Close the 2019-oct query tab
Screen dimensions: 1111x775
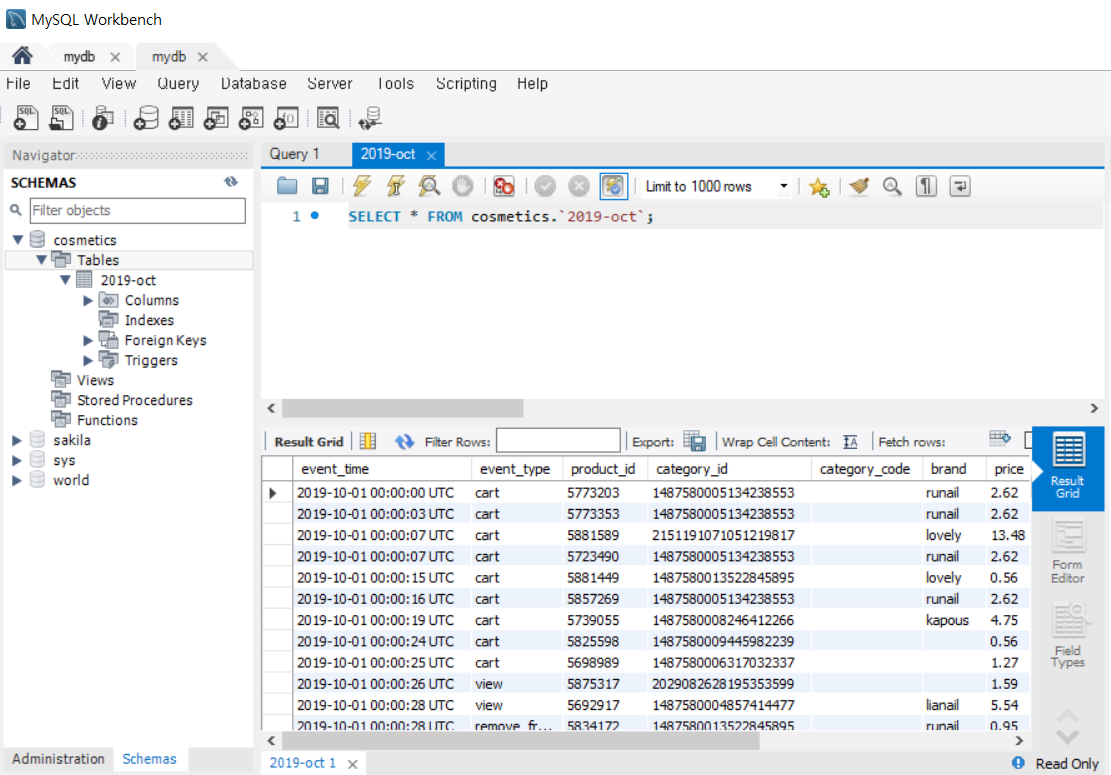click(431, 155)
